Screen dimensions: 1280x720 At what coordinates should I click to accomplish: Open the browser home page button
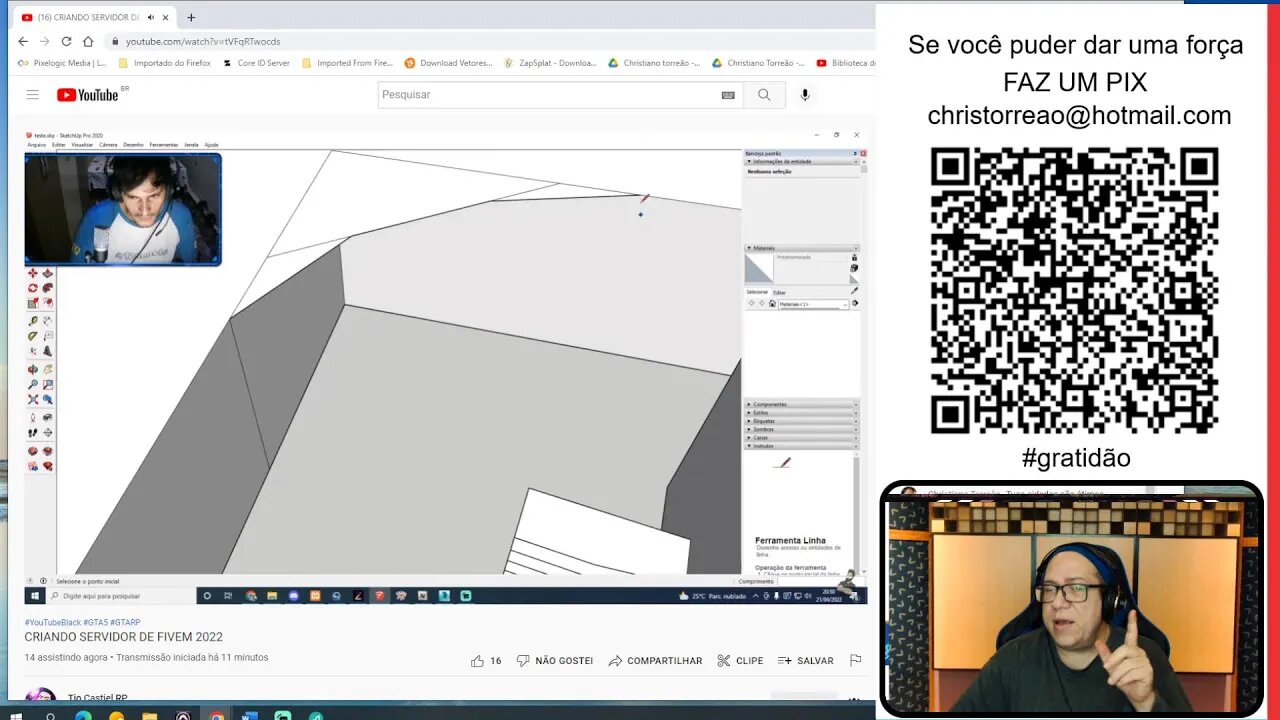(x=88, y=41)
